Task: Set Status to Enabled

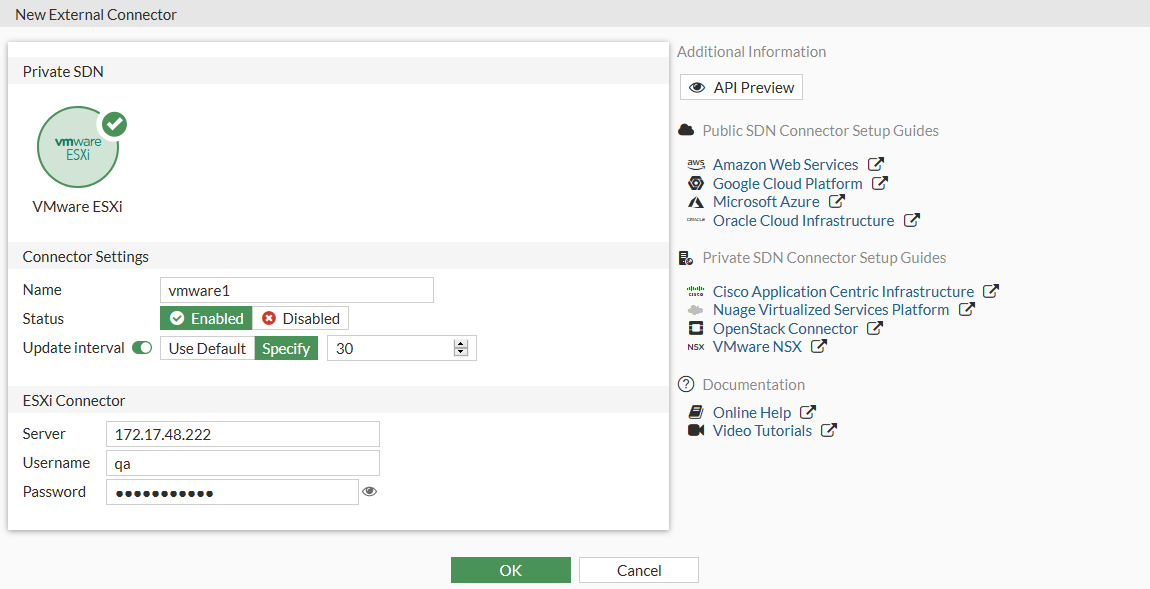Action: 206,319
